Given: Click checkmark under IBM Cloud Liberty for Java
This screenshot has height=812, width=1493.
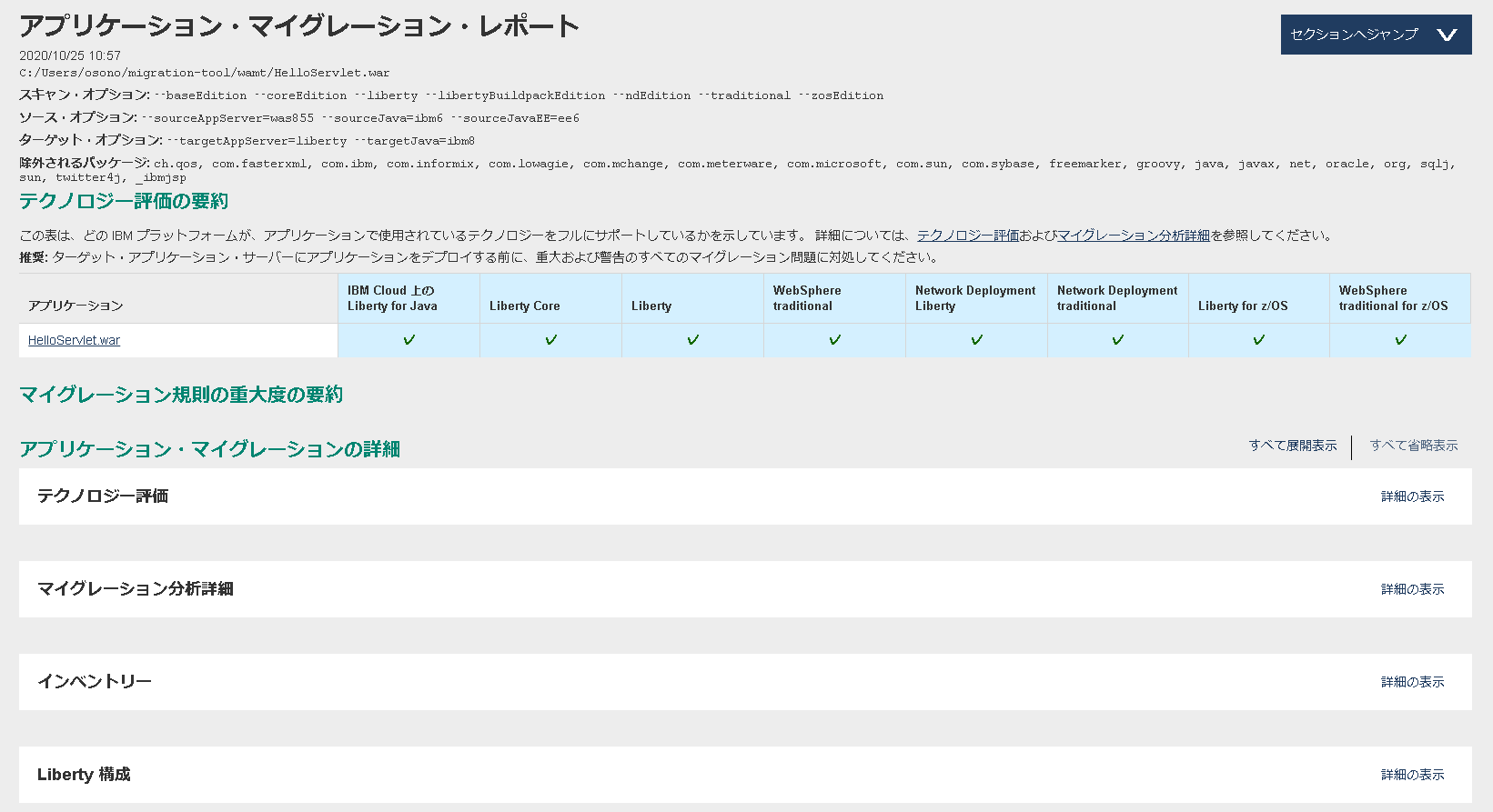Looking at the screenshot, I should 409,340.
